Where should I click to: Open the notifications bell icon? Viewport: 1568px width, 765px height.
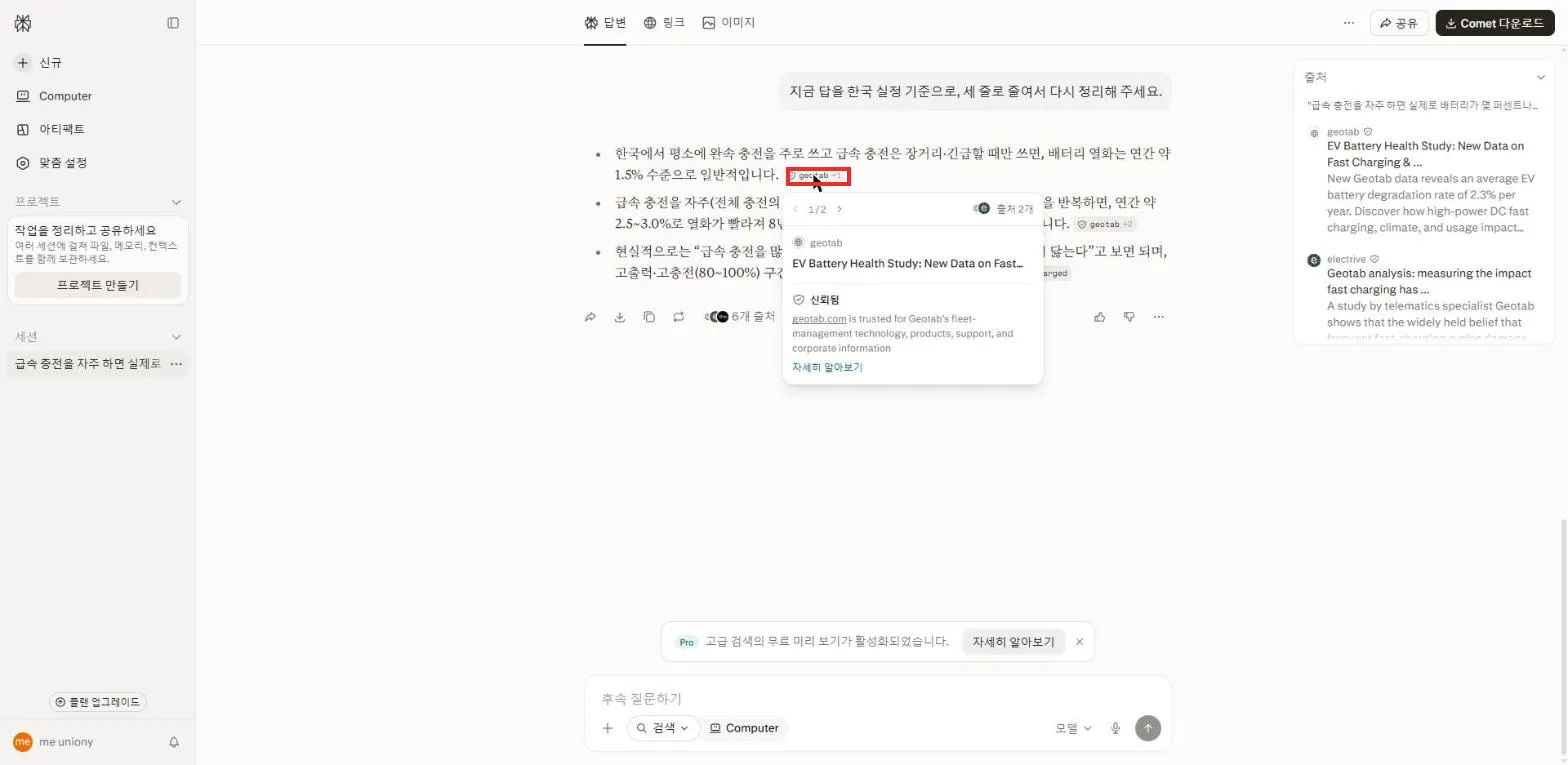(174, 742)
